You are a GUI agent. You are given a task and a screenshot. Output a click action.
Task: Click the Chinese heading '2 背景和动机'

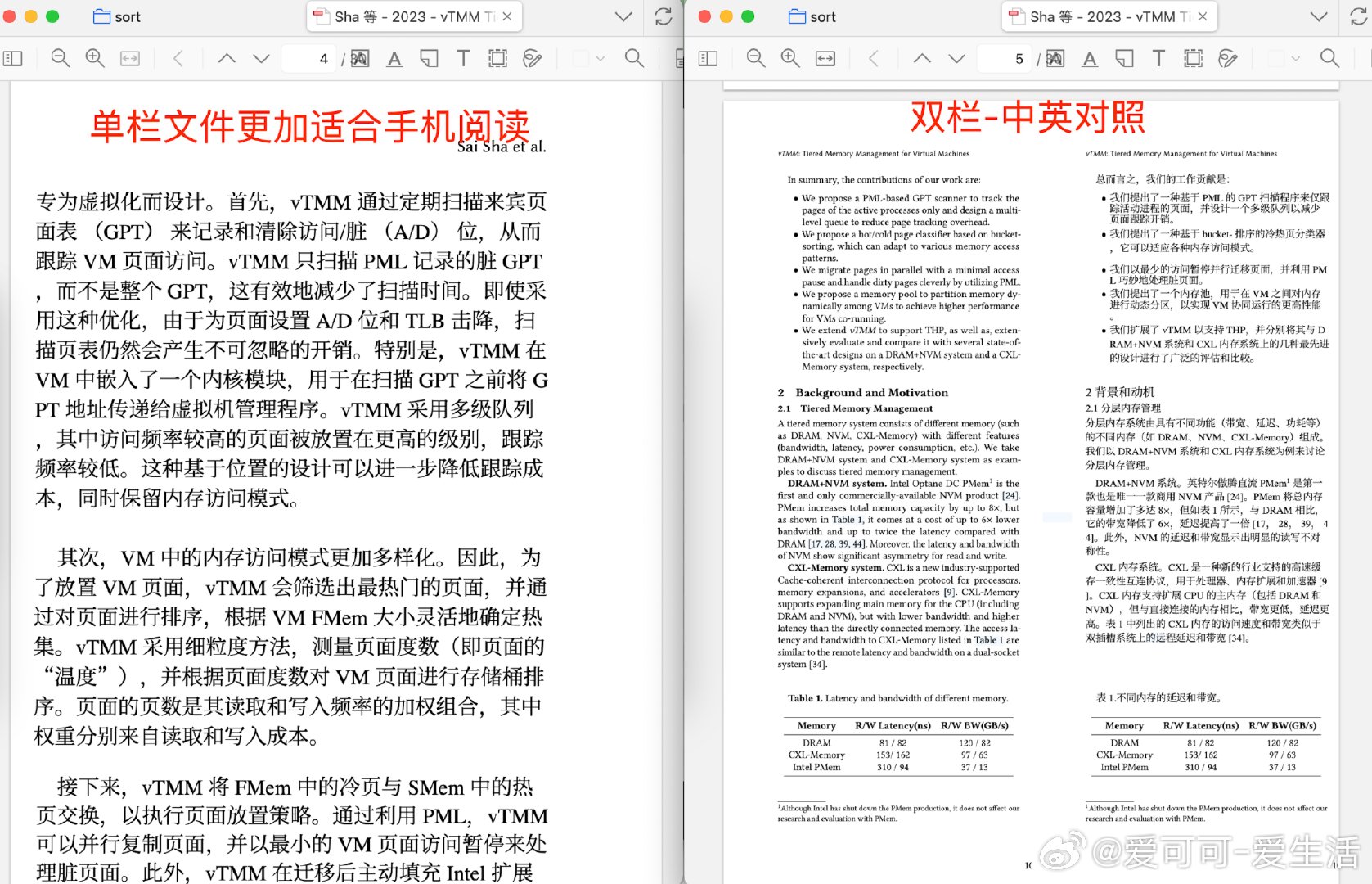pyautogui.click(x=1120, y=392)
